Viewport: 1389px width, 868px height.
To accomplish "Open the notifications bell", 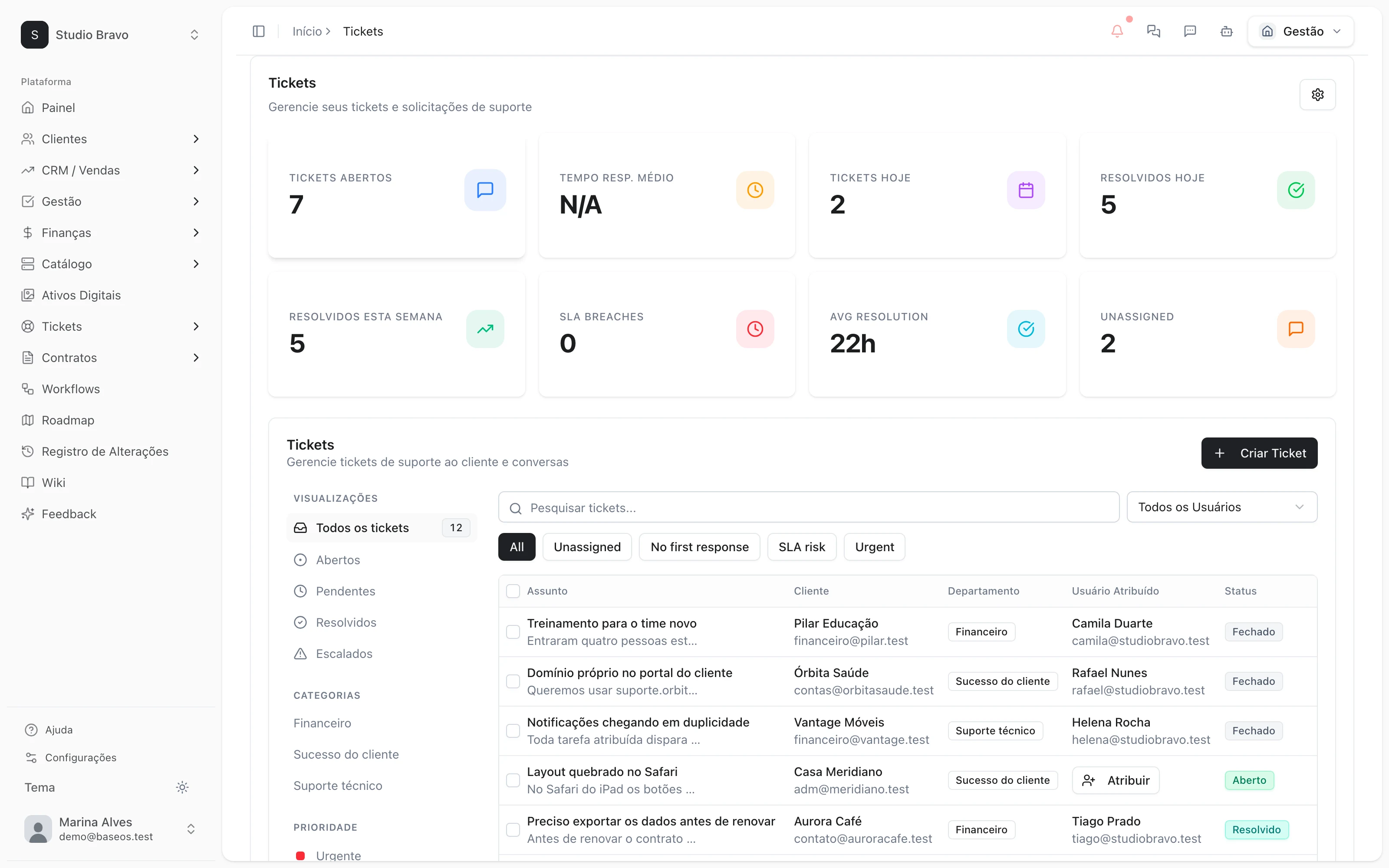I will click(x=1117, y=32).
